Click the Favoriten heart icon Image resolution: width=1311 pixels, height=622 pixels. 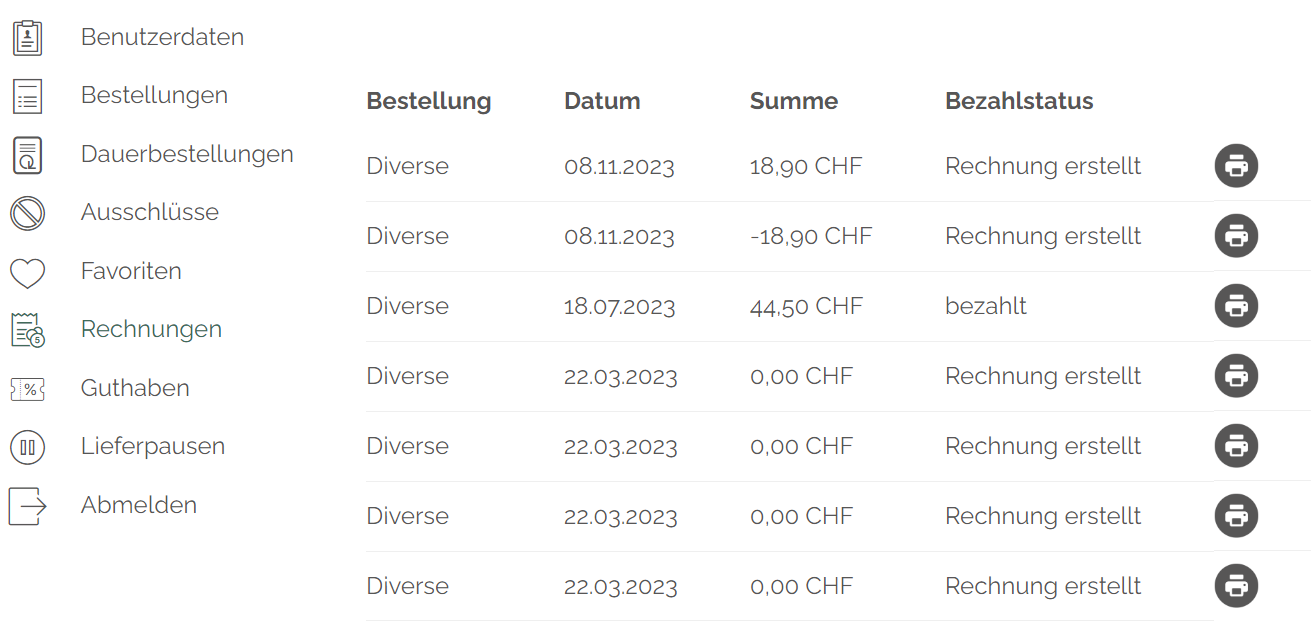pos(28,271)
